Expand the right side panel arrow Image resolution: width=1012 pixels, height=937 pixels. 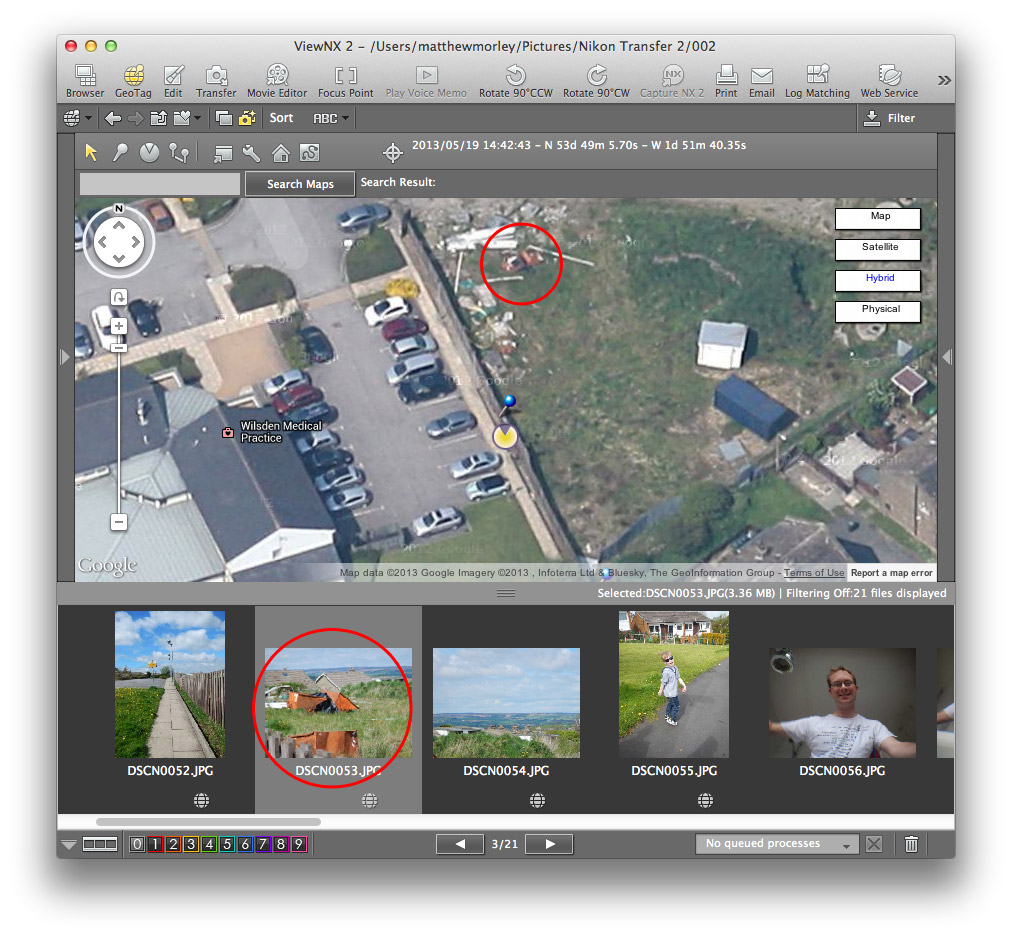(x=947, y=357)
